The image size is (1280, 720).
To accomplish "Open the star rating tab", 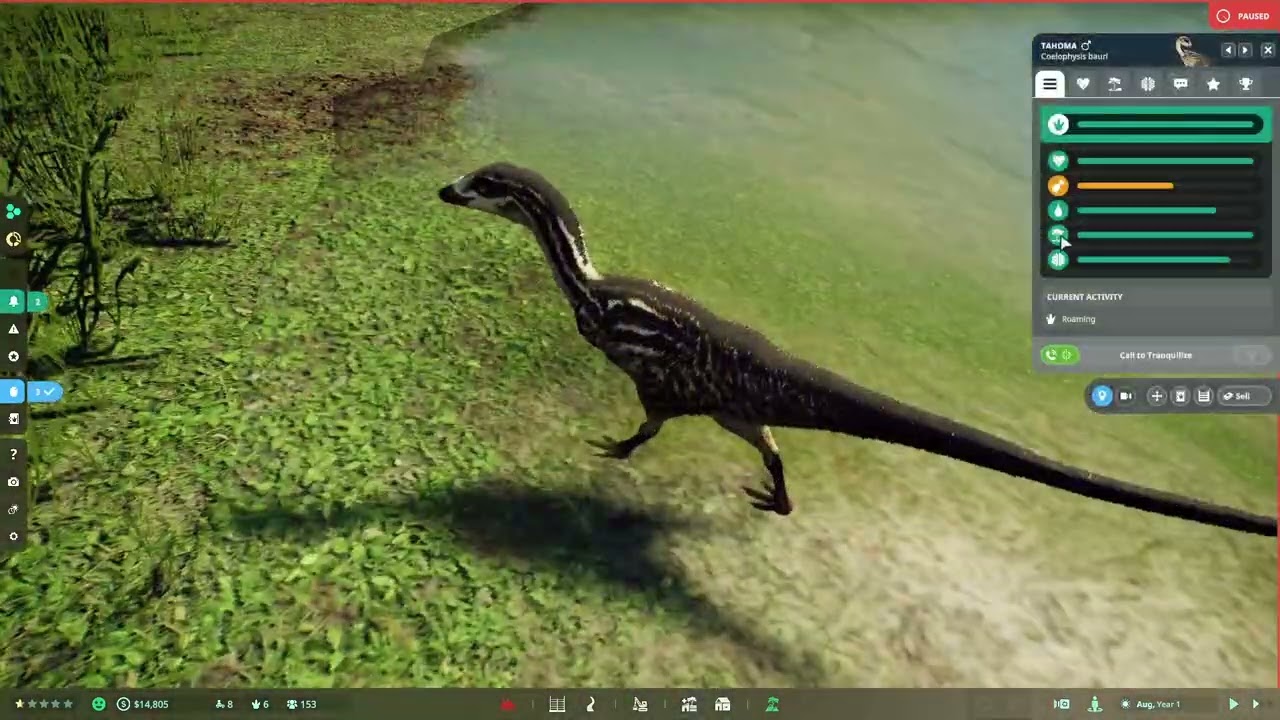I will pyautogui.click(x=1213, y=84).
